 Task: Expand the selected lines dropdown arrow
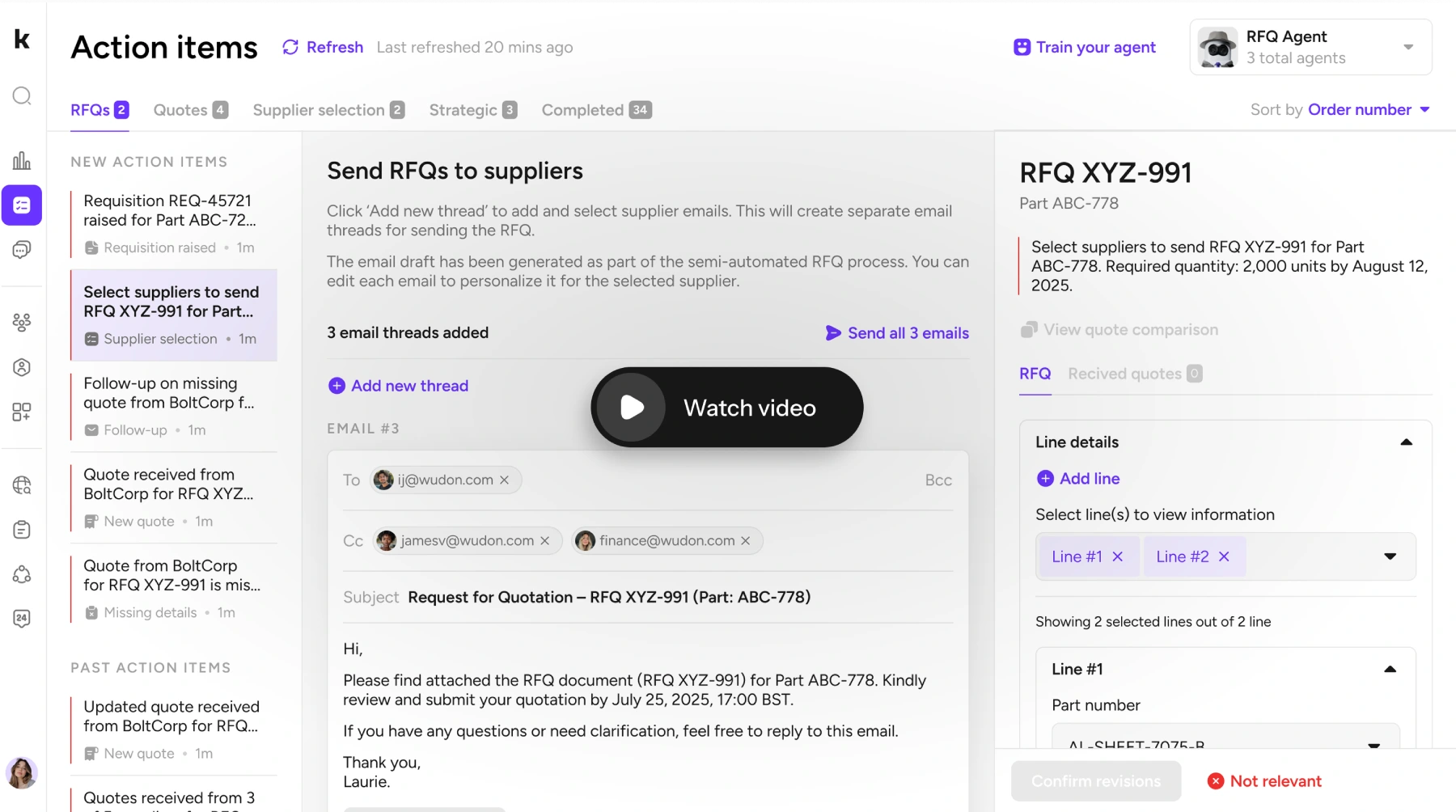1390,556
